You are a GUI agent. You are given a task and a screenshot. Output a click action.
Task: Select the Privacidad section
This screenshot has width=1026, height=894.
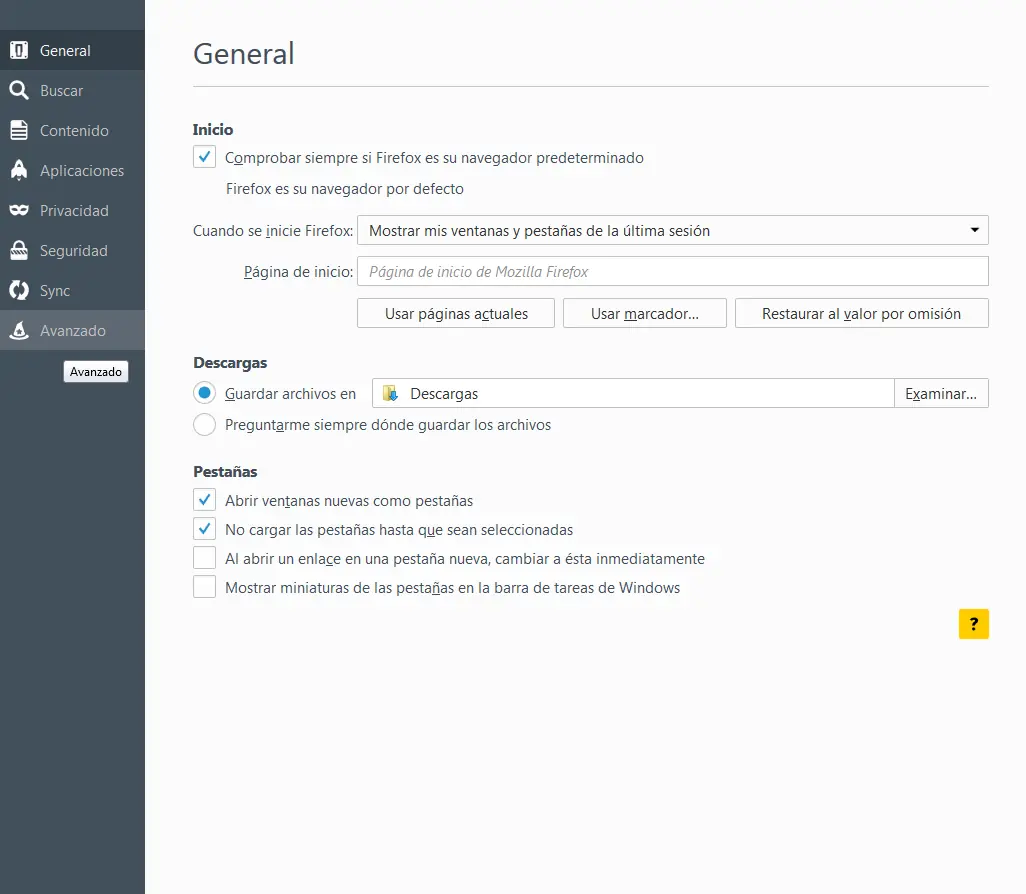[x=72, y=210]
